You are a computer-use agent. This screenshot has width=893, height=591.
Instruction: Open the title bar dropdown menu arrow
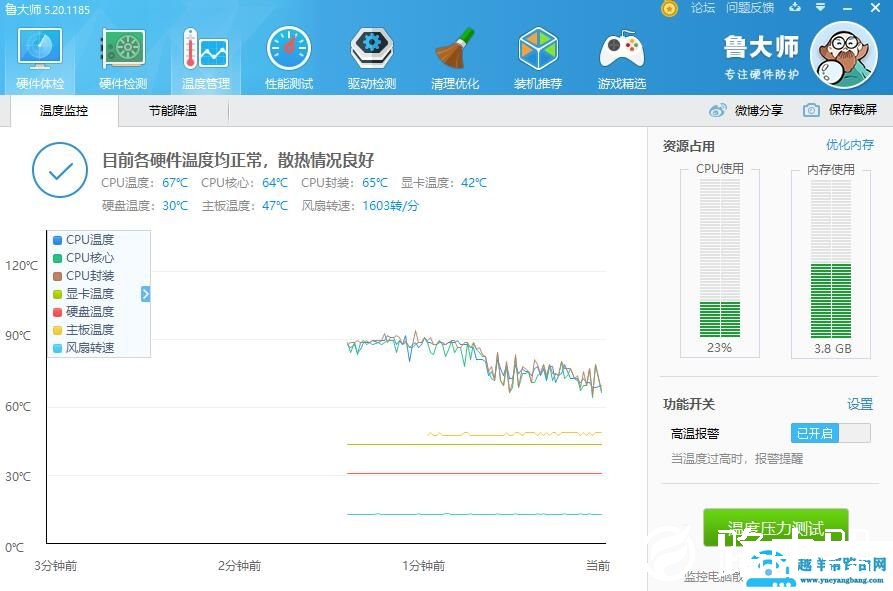pos(820,7)
